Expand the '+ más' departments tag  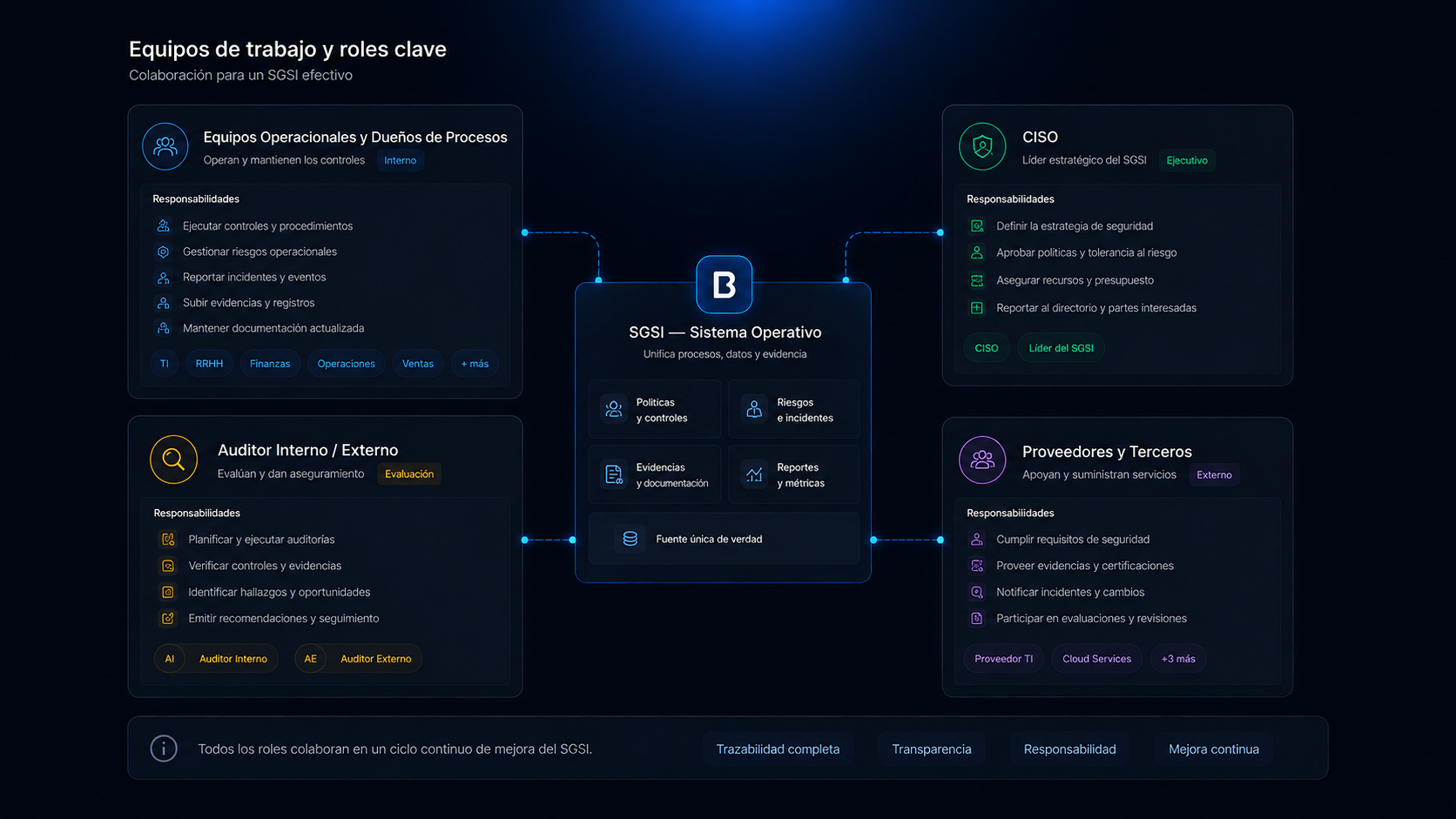click(475, 364)
